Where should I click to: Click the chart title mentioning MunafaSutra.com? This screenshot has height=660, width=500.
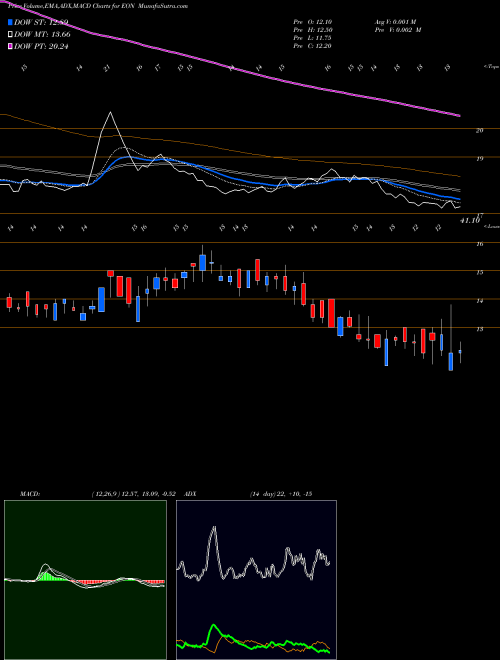(98, 6)
